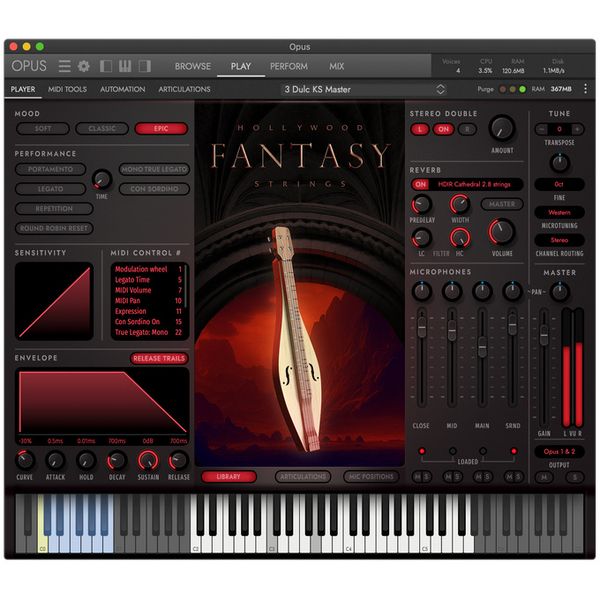Click the Reverb LC filter knob
This screenshot has height=600, width=600.
point(421,238)
